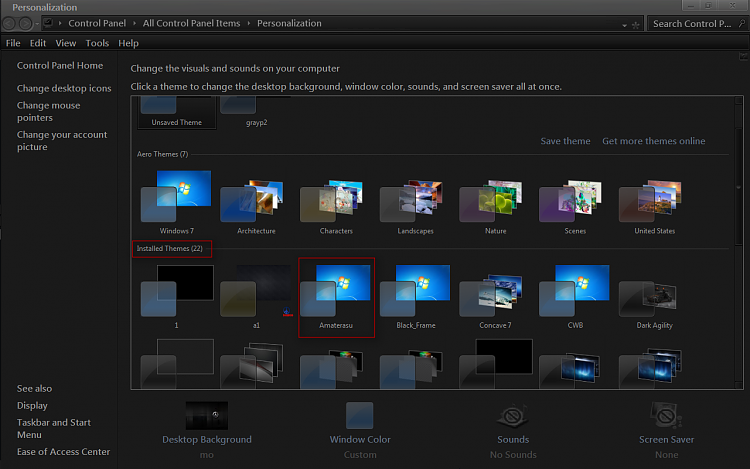The width and height of the screenshot is (750, 469).
Task: Open the Window Color swatch icon
Action: [360, 415]
